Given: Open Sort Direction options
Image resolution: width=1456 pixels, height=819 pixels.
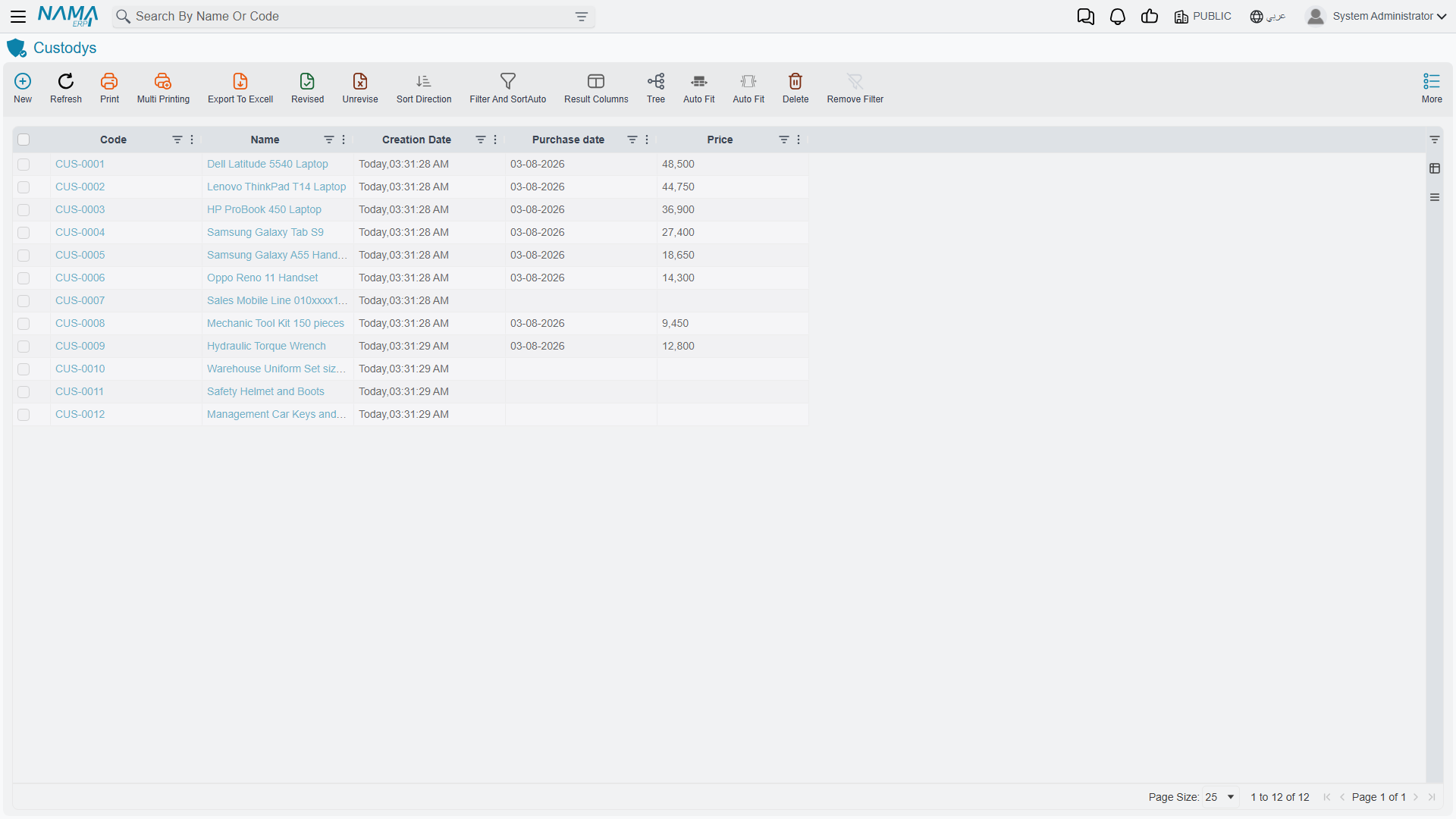Looking at the screenshot, I should (424, 81).
